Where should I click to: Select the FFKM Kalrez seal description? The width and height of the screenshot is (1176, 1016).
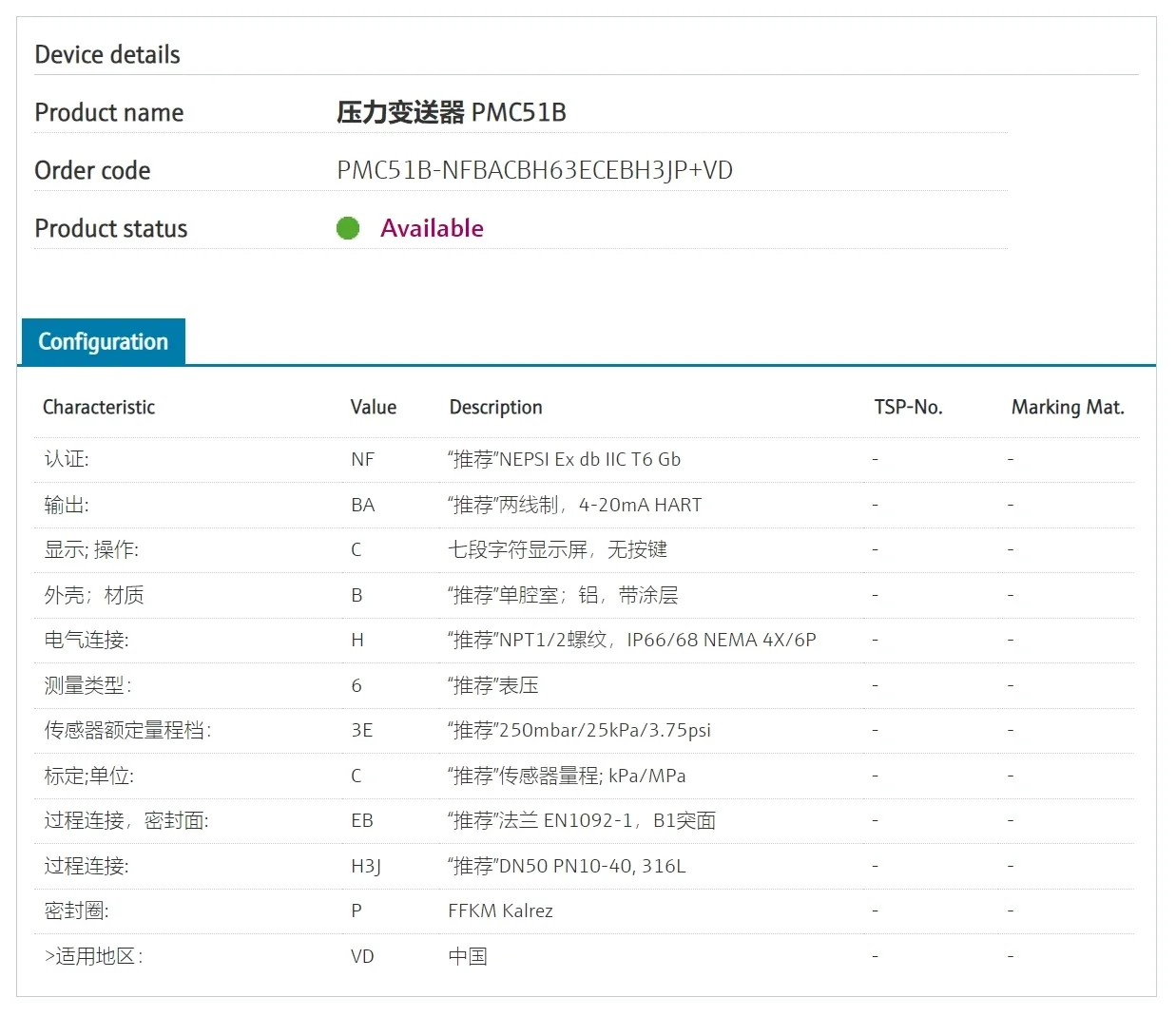pos(500,911)
